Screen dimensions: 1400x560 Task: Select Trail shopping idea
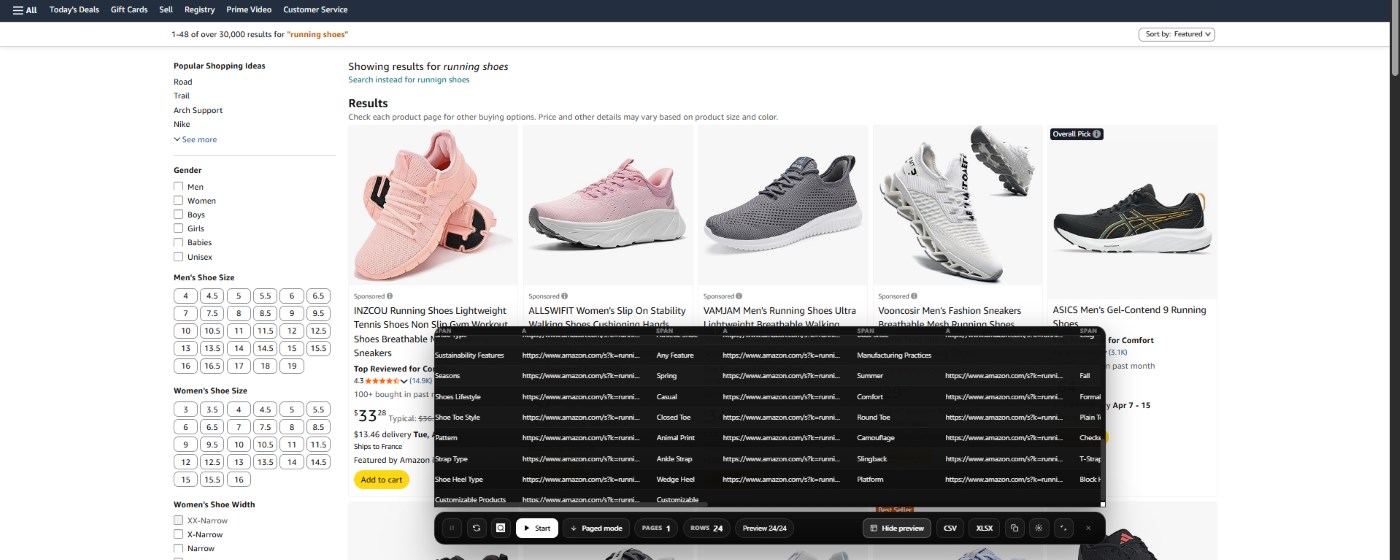tap(181, 96)
